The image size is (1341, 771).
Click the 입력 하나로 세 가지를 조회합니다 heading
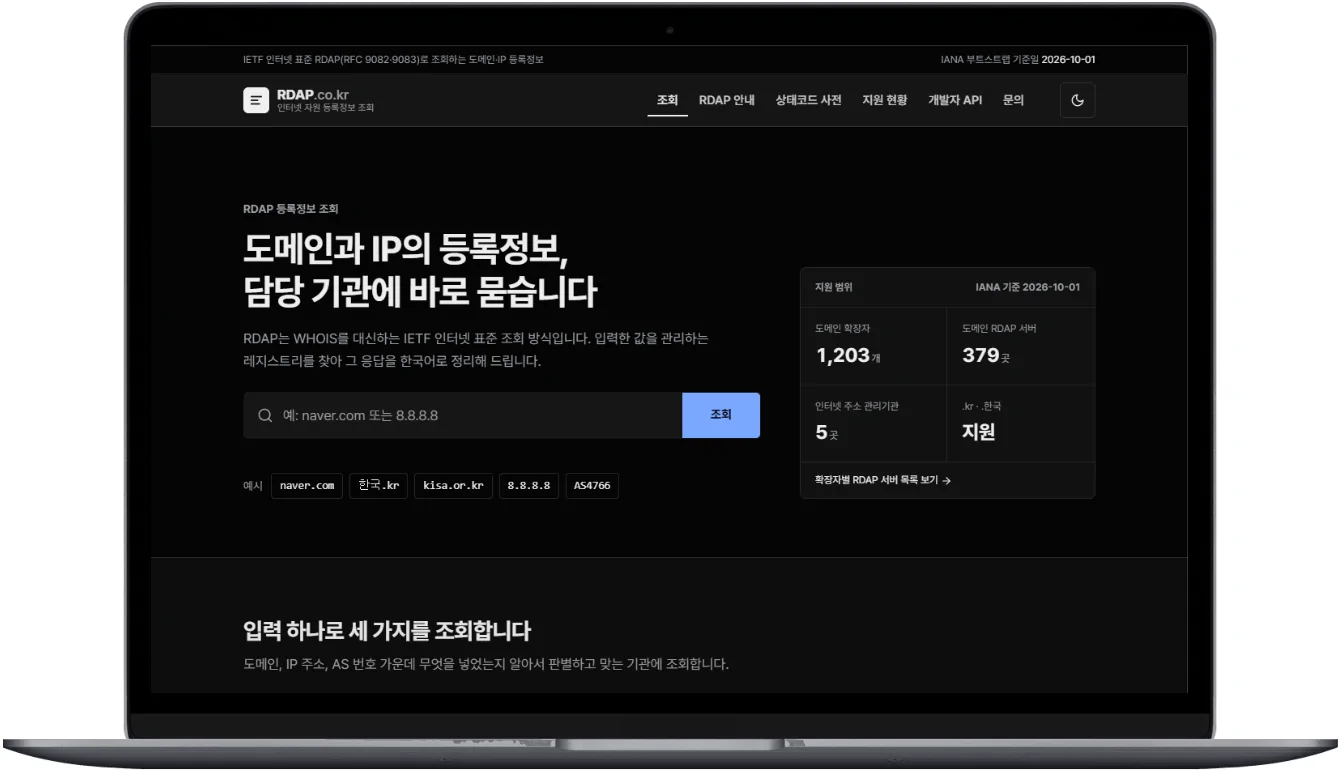coord(387,631)
